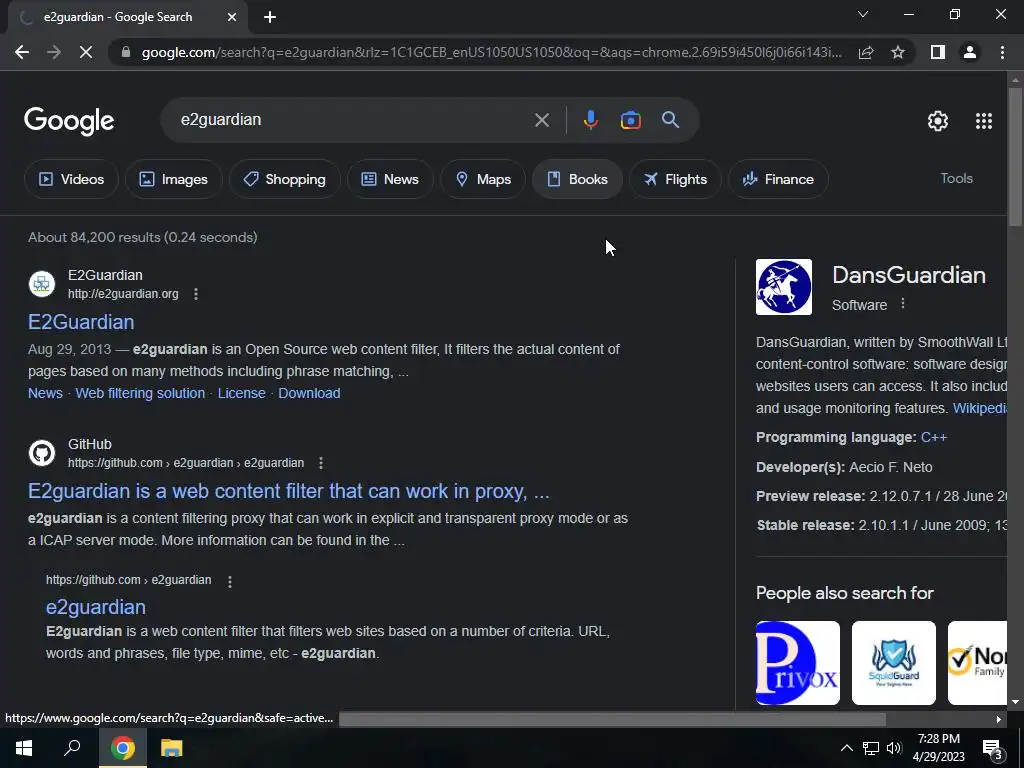Click the DansGuardian knight logo
Screen dimensions: 1024x768
[x=784, y=287]
